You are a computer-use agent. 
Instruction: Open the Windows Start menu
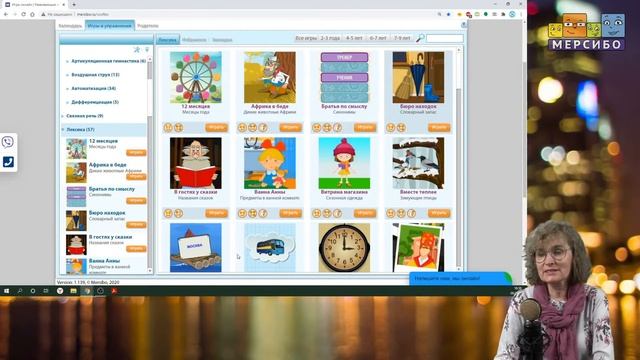(7, 291)
